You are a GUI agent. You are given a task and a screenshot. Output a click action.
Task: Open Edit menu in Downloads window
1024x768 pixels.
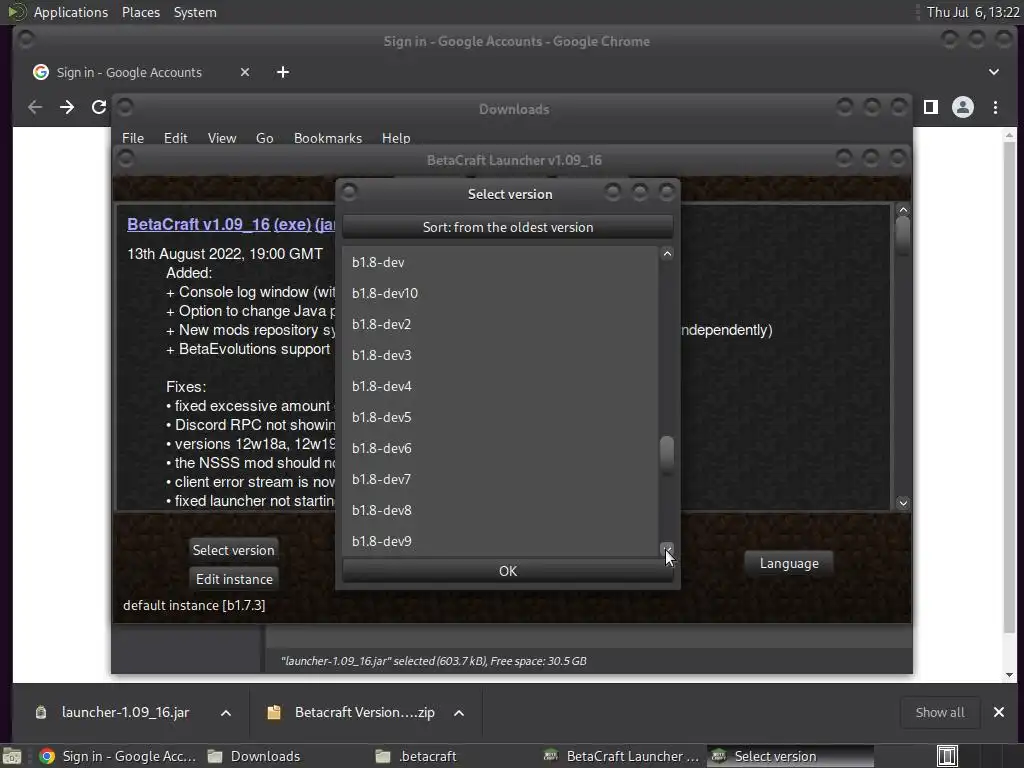click(x=175, y=138)
